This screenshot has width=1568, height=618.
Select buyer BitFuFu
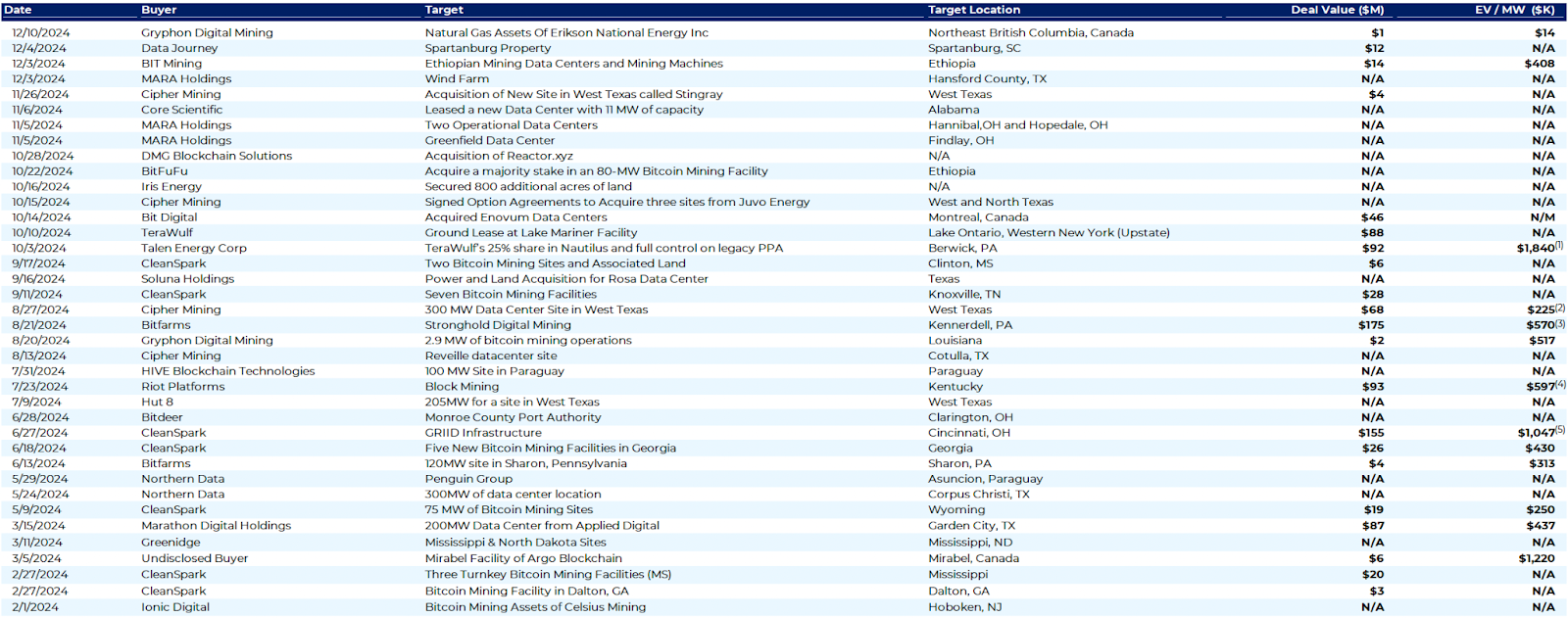[164, 171]
